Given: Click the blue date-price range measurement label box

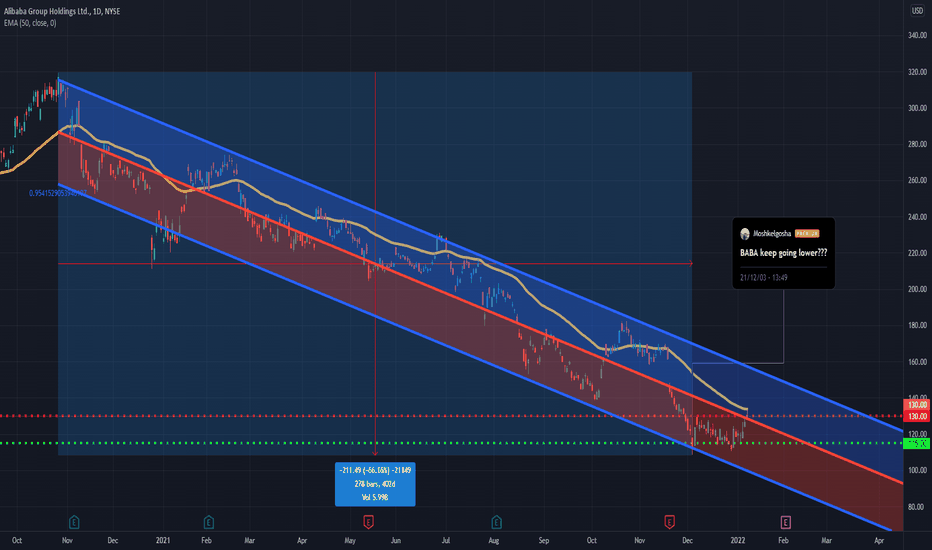Looking at the screenshot, I should 375,484.
